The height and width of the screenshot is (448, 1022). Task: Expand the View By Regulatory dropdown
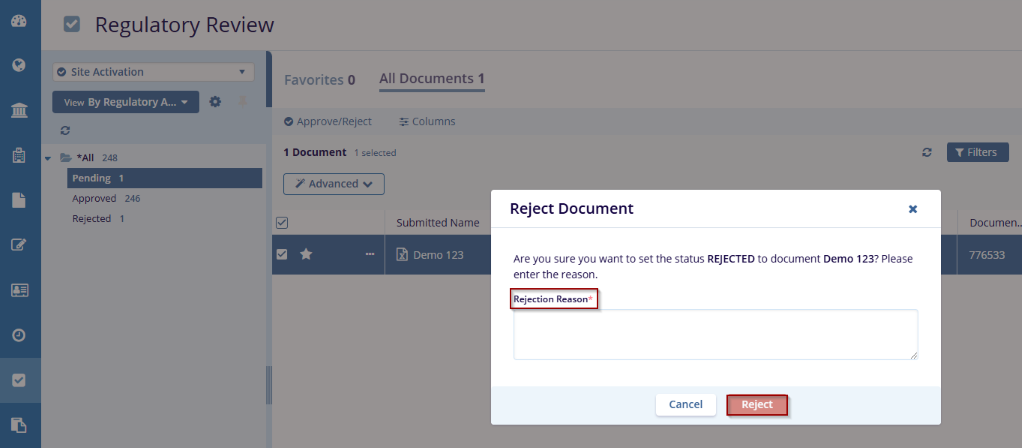[x=125, y=102]
